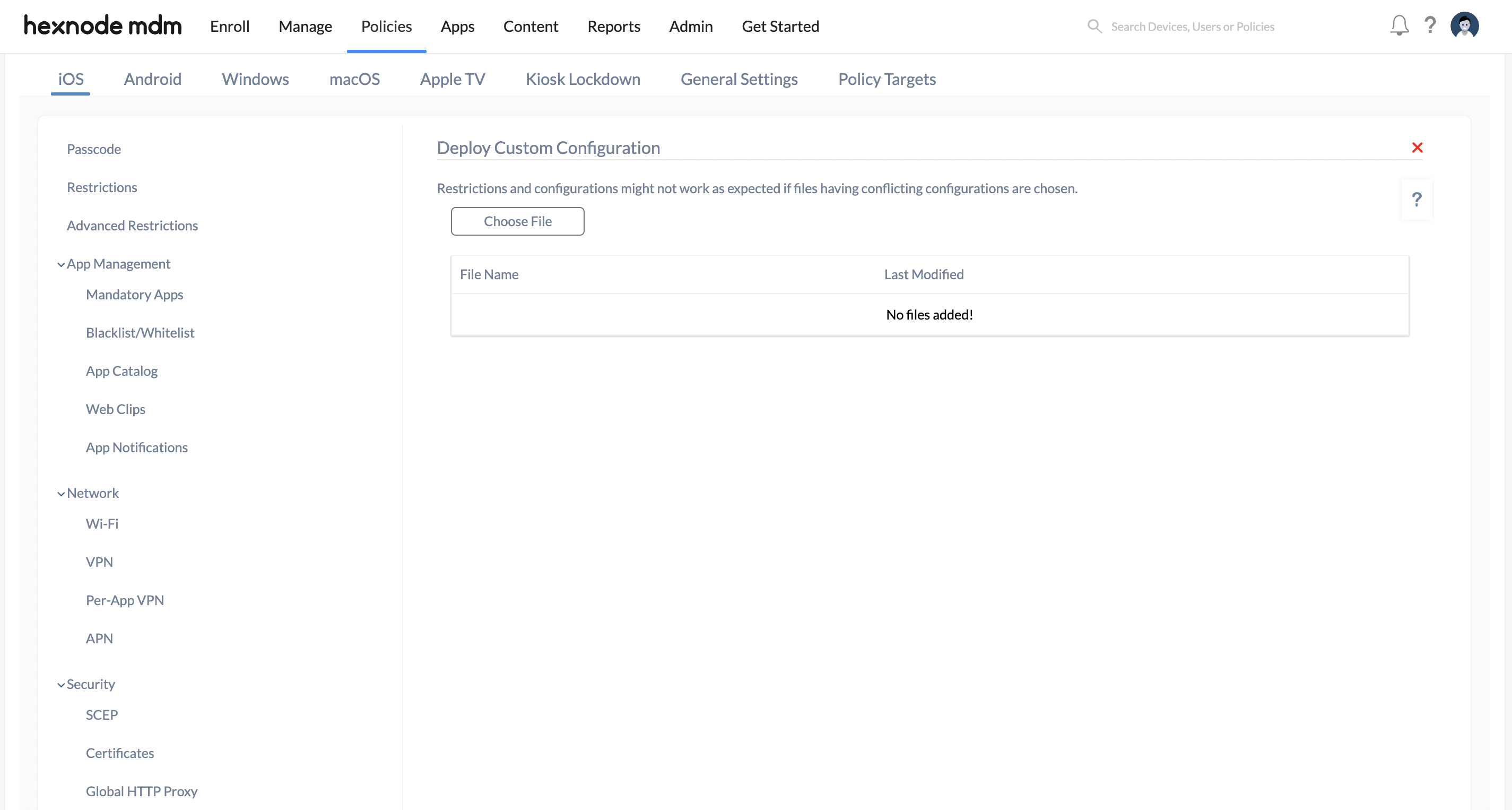Switch to the Android tab
Viewport: 1512px width, 810px height.
pyautogui.click(x=152, y=79)
